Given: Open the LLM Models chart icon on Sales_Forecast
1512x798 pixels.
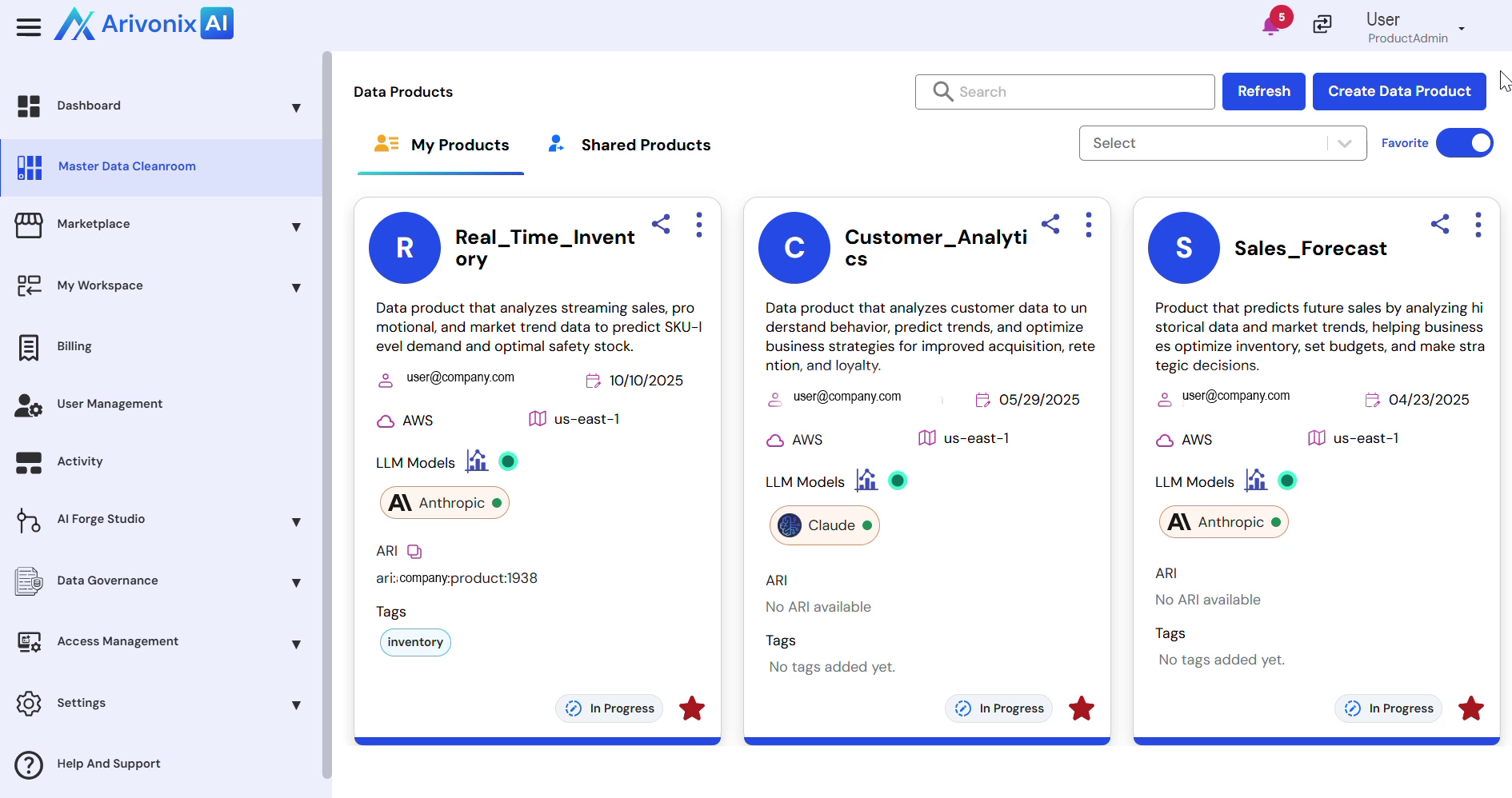Looking at the screenshot, I should [1255, 480].
